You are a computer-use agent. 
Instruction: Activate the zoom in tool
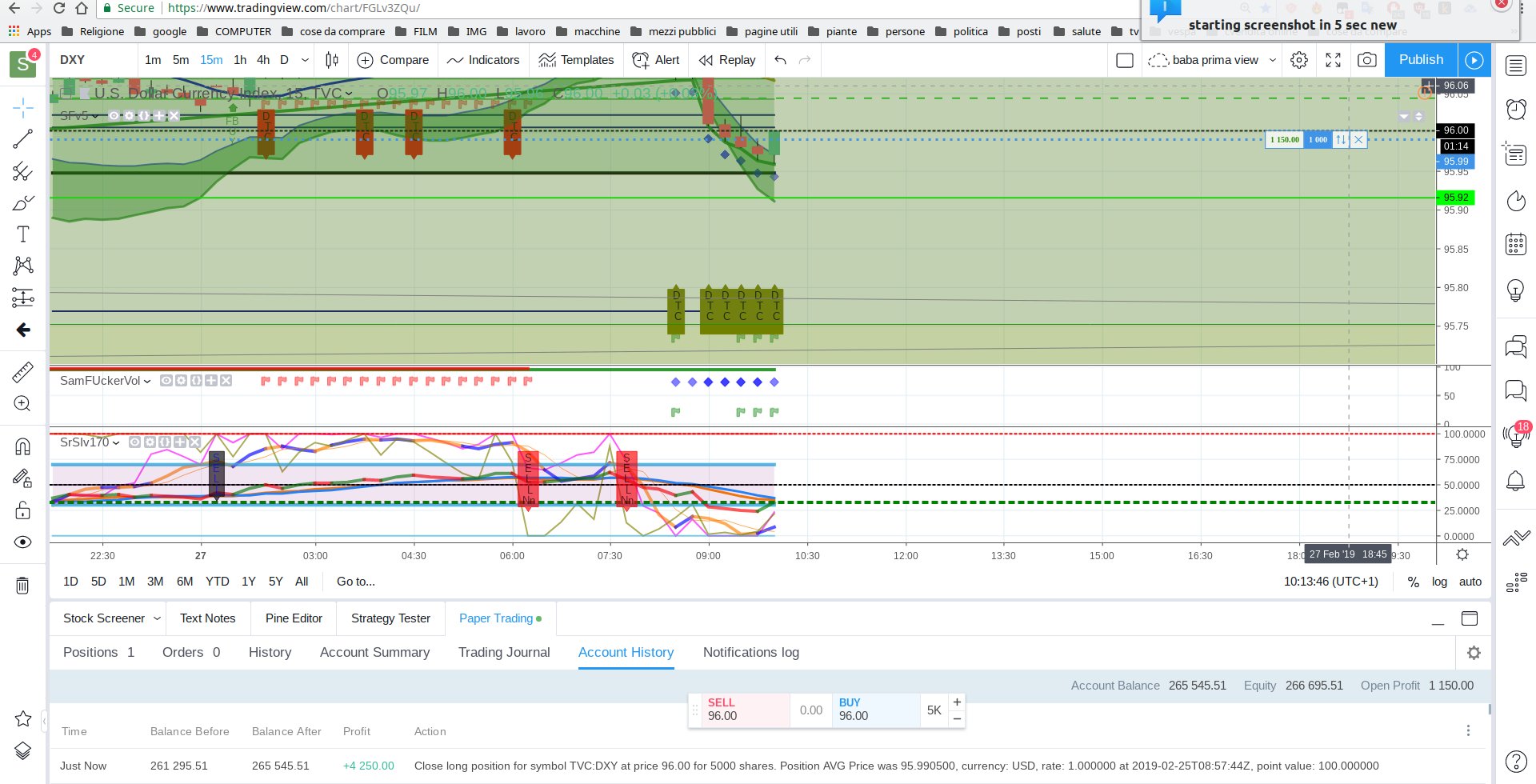(22, 404)
